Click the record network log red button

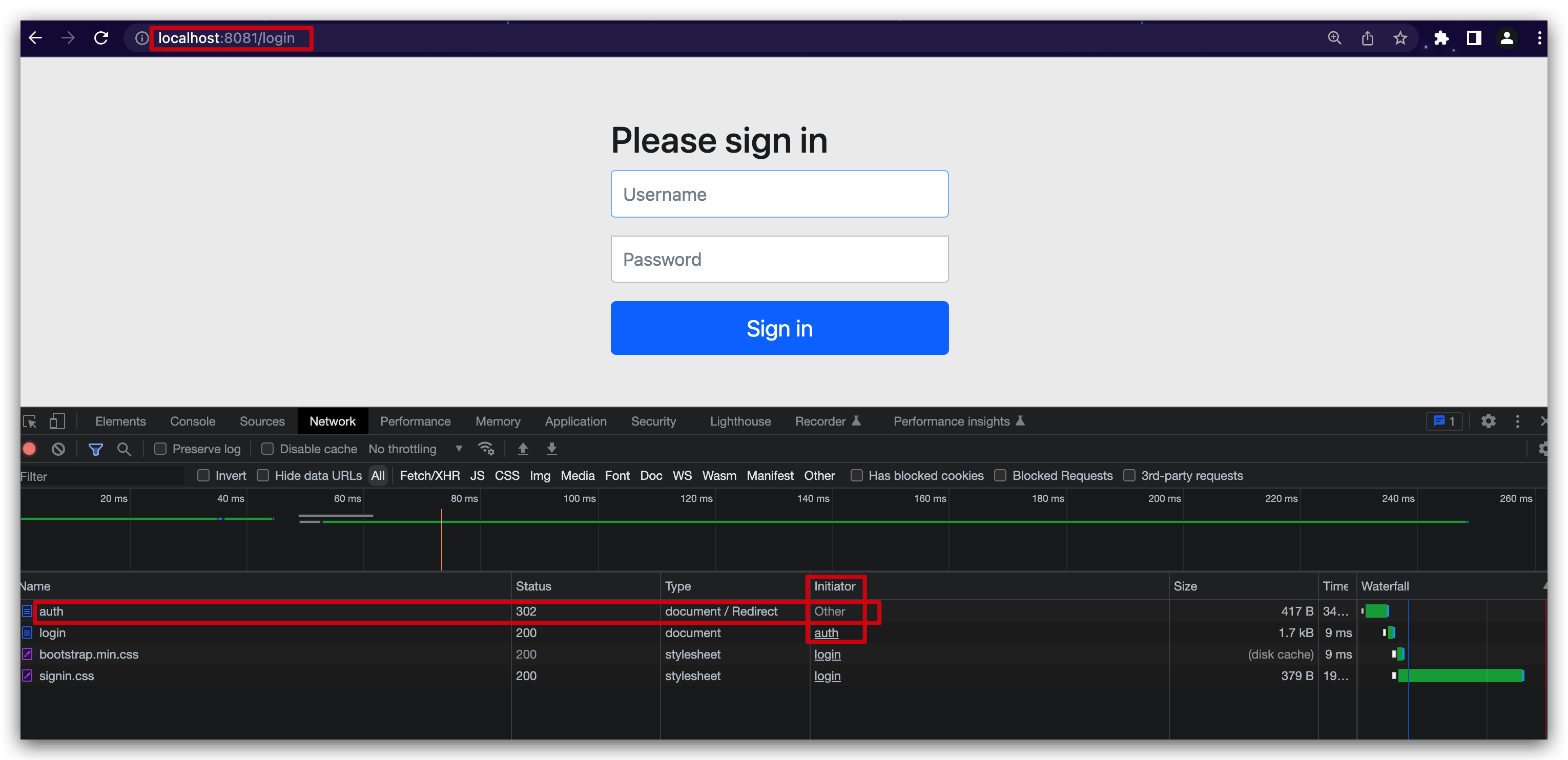tap(29, 449)
